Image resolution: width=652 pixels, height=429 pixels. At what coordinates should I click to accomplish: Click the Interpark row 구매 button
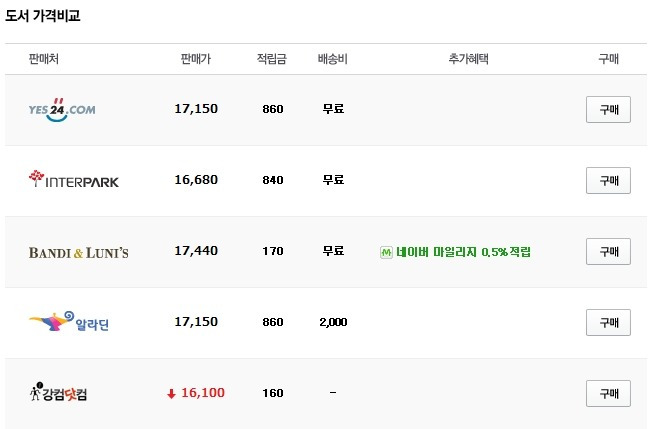608,180
